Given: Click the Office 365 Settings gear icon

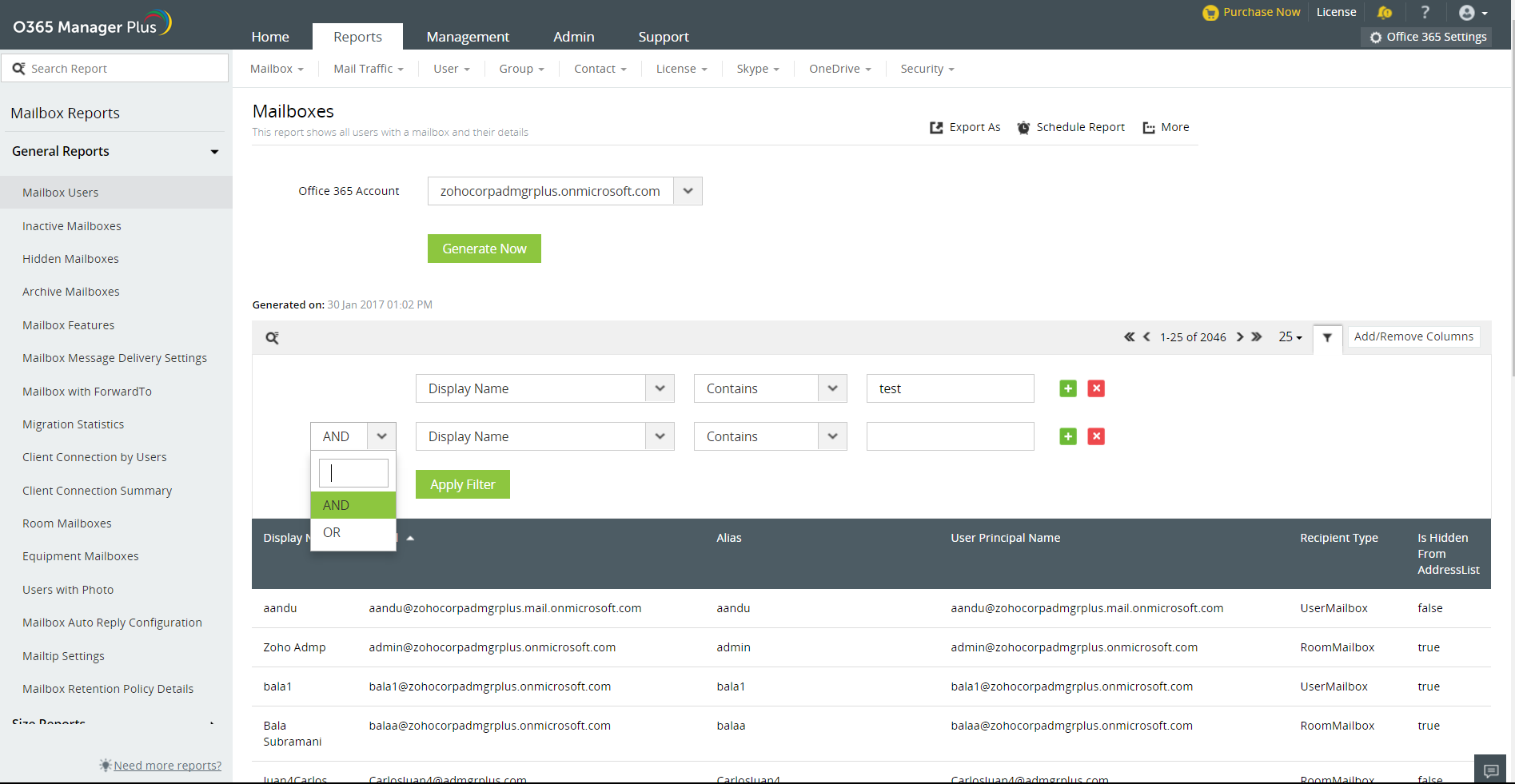Looking at the screenshot, I should pos(1375,38).
